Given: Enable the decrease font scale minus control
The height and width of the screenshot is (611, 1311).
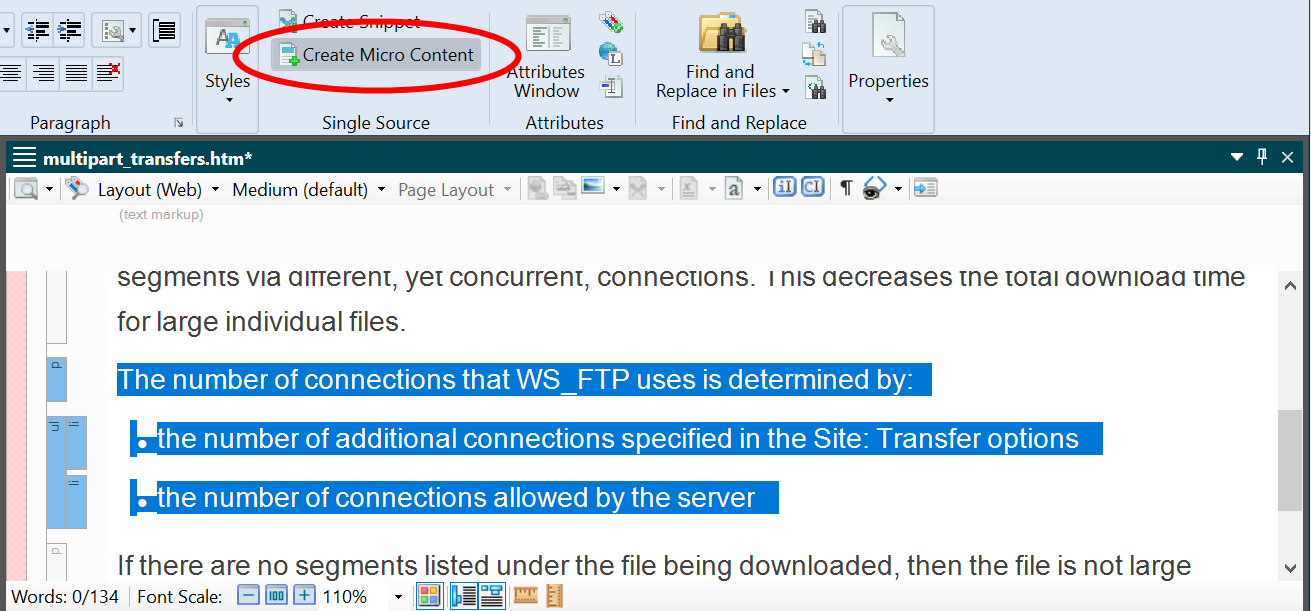Looking at the screenshot, I should tap(248, 595).
